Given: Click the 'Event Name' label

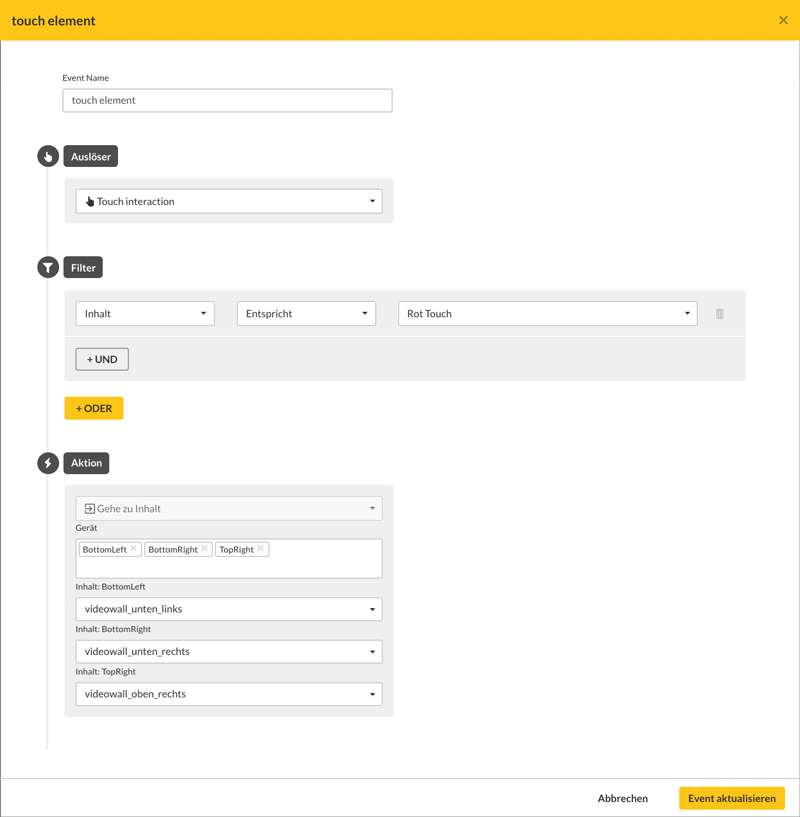Looking at the screenshot, I should (x=85, y=78).
